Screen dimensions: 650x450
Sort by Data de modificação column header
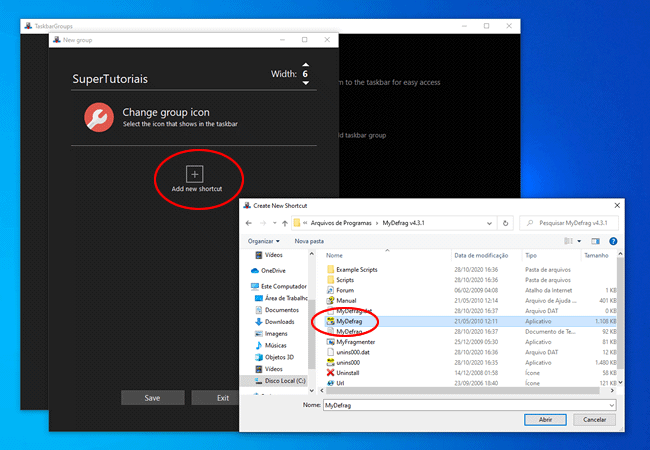pos(483,255)
